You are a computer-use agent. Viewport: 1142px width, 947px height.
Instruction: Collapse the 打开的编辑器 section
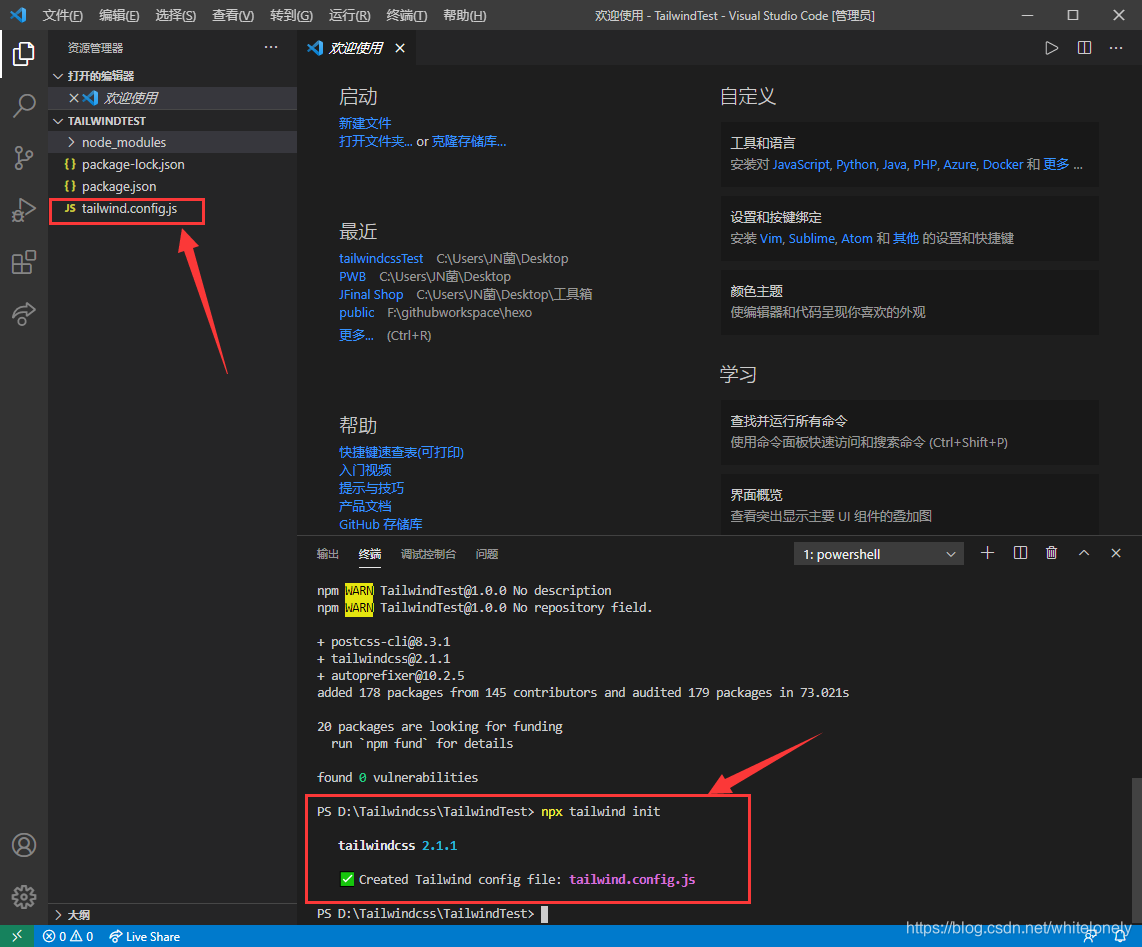pos(172,76)
